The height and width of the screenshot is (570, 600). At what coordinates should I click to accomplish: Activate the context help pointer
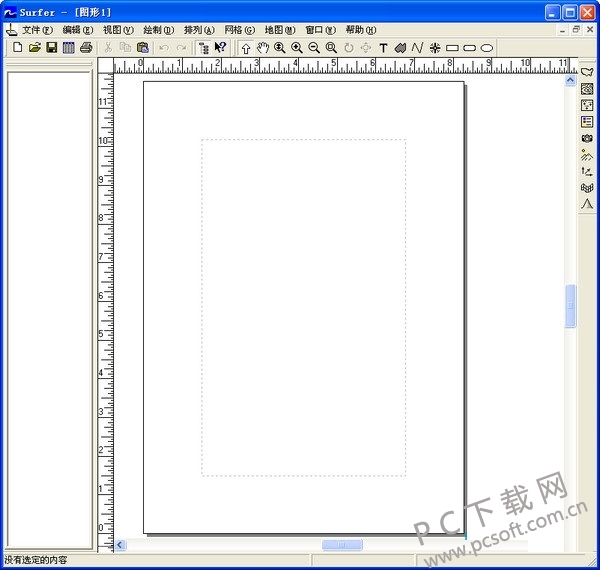220,48
